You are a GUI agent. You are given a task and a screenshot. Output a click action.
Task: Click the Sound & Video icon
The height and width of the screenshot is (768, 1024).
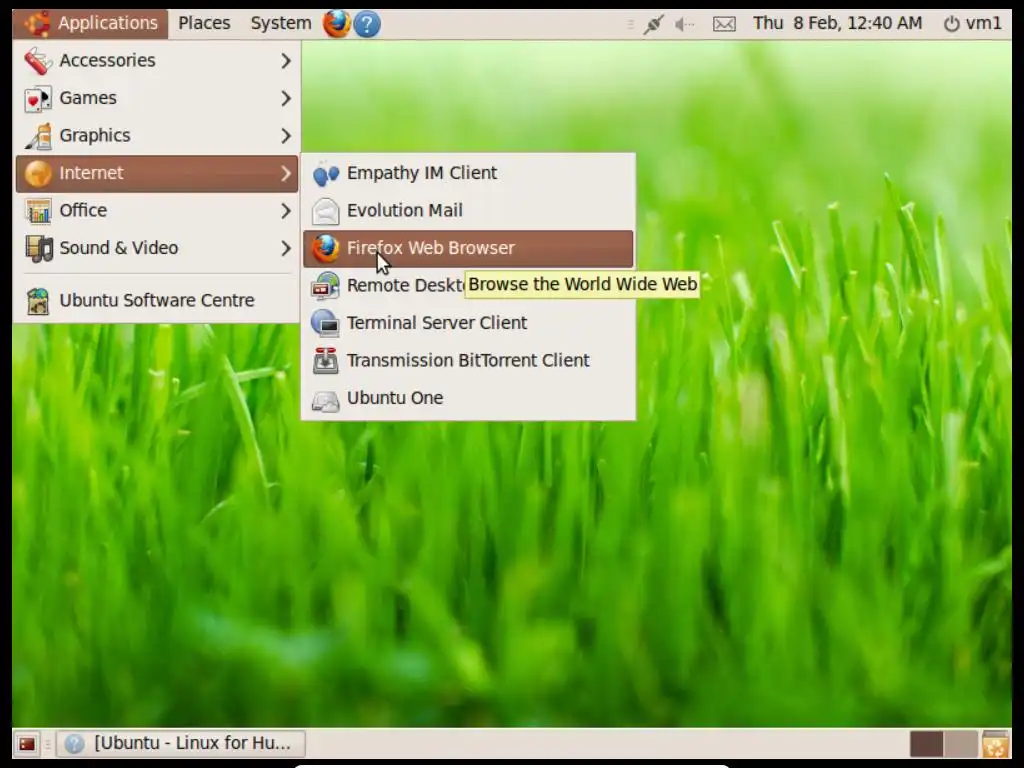(x=38, y=249)
